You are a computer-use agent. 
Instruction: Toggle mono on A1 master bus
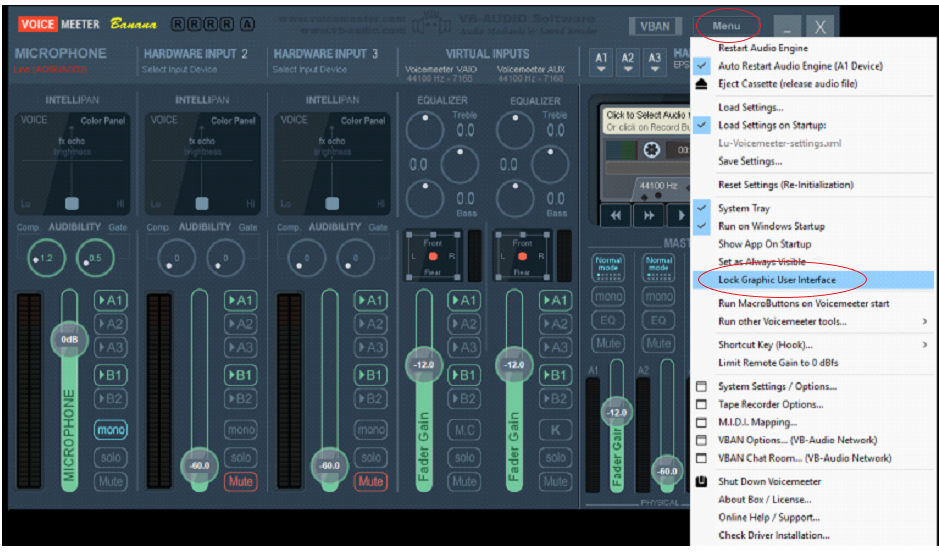[608, 296]
